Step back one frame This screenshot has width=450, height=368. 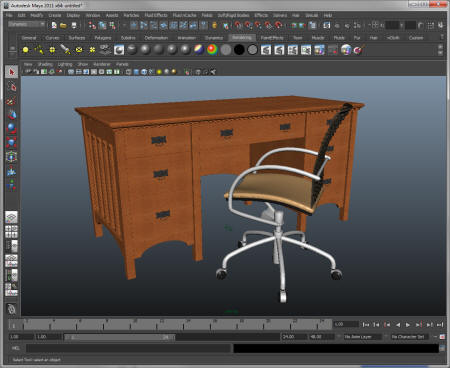tap(376, 324)
